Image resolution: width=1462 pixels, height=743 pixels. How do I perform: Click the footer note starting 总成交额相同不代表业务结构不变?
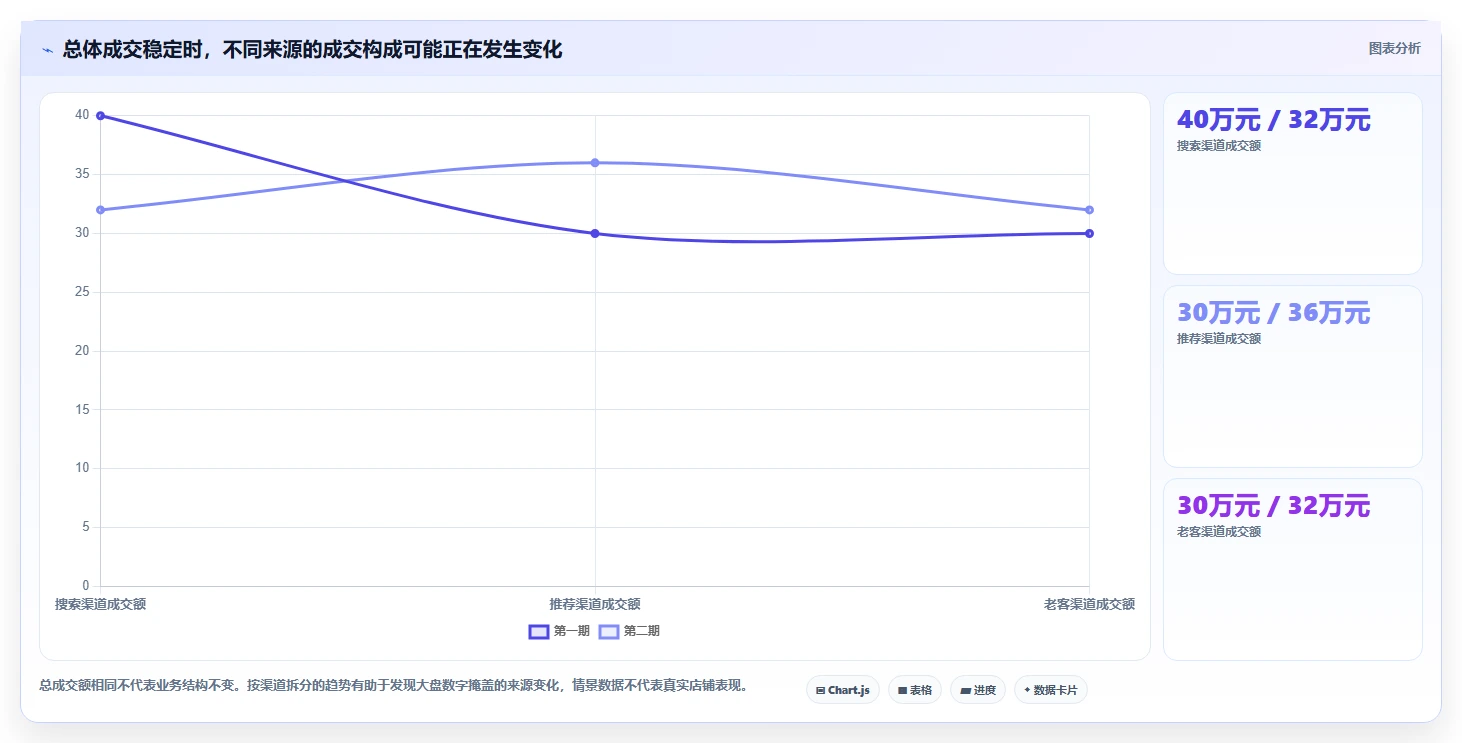(394, 686)
